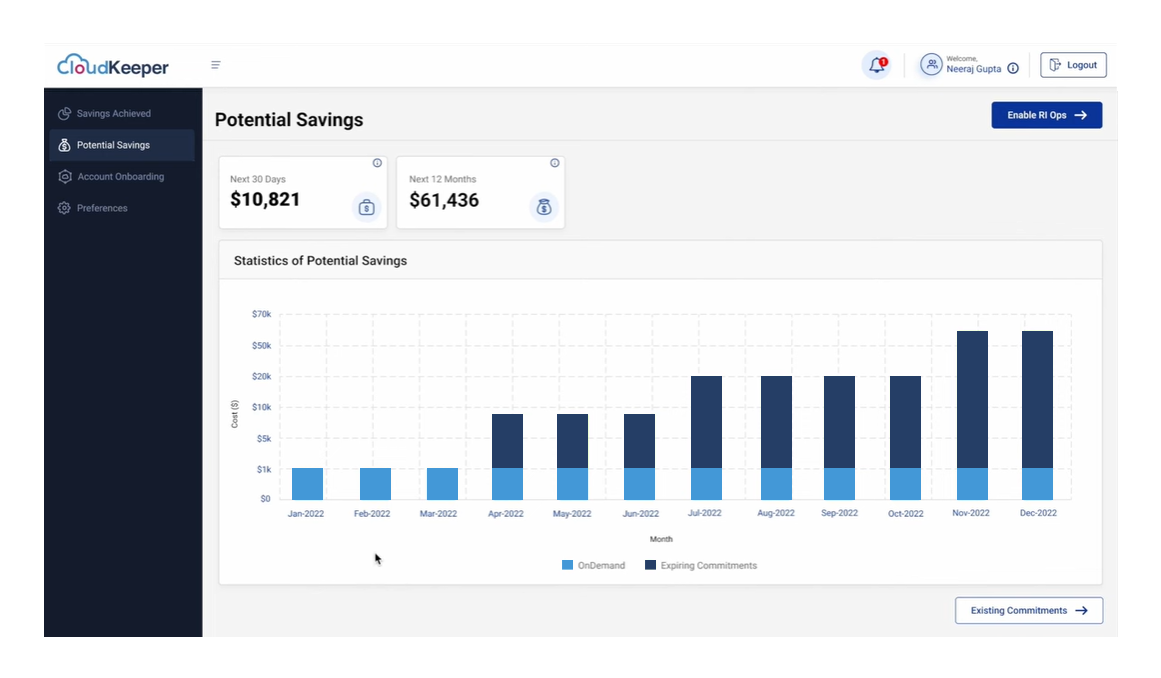Screen dimensions: 1161x678
Task: Click the money bag icon on Next 12 Months card
Action: [x=543, y=207]
